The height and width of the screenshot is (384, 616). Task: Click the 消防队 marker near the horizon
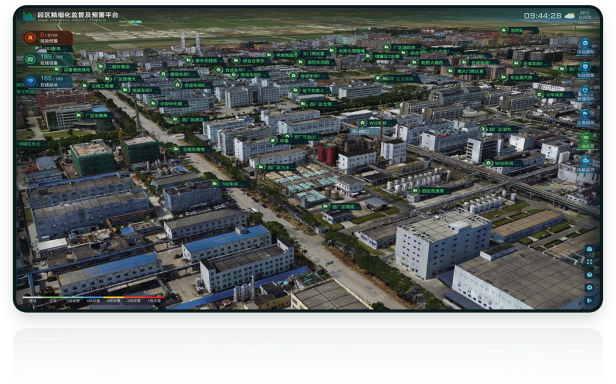[x=519, y=30]
